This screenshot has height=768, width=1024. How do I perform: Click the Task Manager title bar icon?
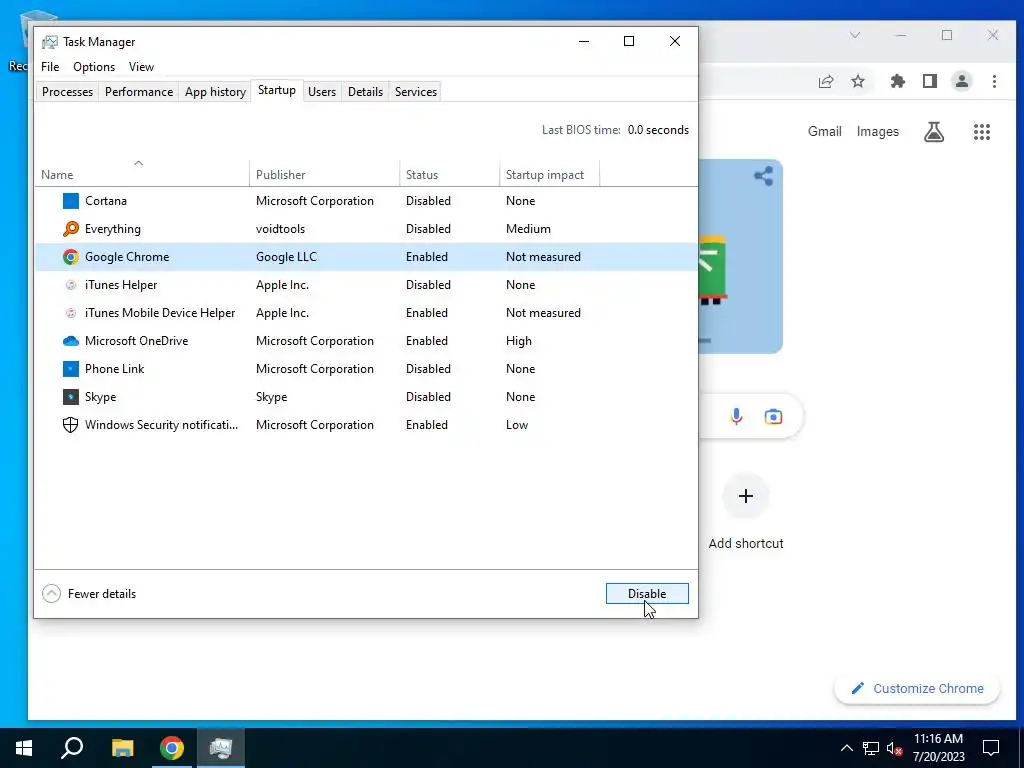pyautogui.click(x=50, y=42)
